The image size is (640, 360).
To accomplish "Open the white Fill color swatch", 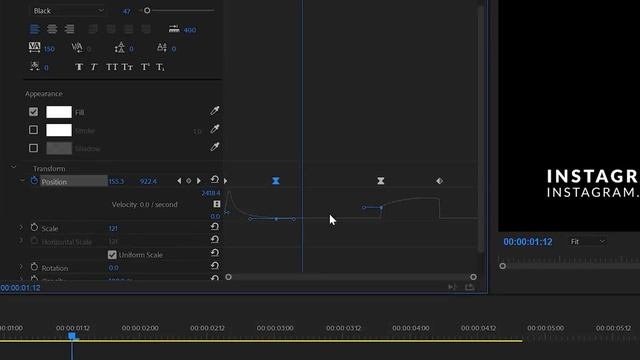I will (x=59, y=112).
